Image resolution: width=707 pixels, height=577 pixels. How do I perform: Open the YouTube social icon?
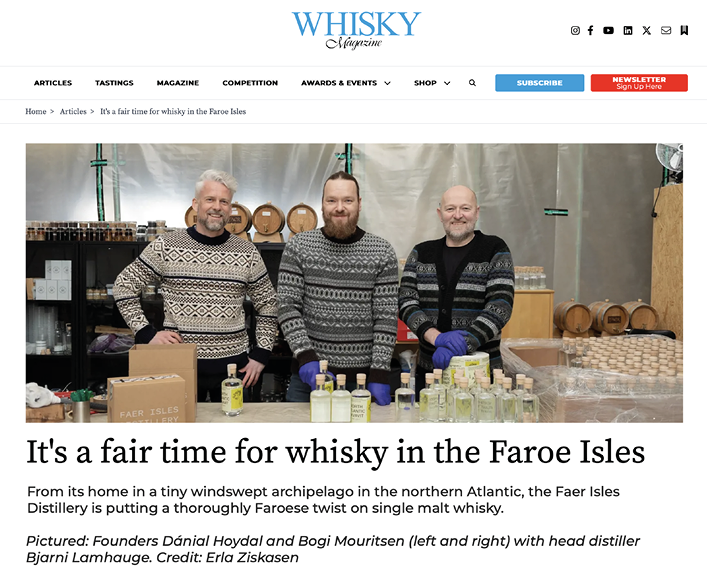608,30
